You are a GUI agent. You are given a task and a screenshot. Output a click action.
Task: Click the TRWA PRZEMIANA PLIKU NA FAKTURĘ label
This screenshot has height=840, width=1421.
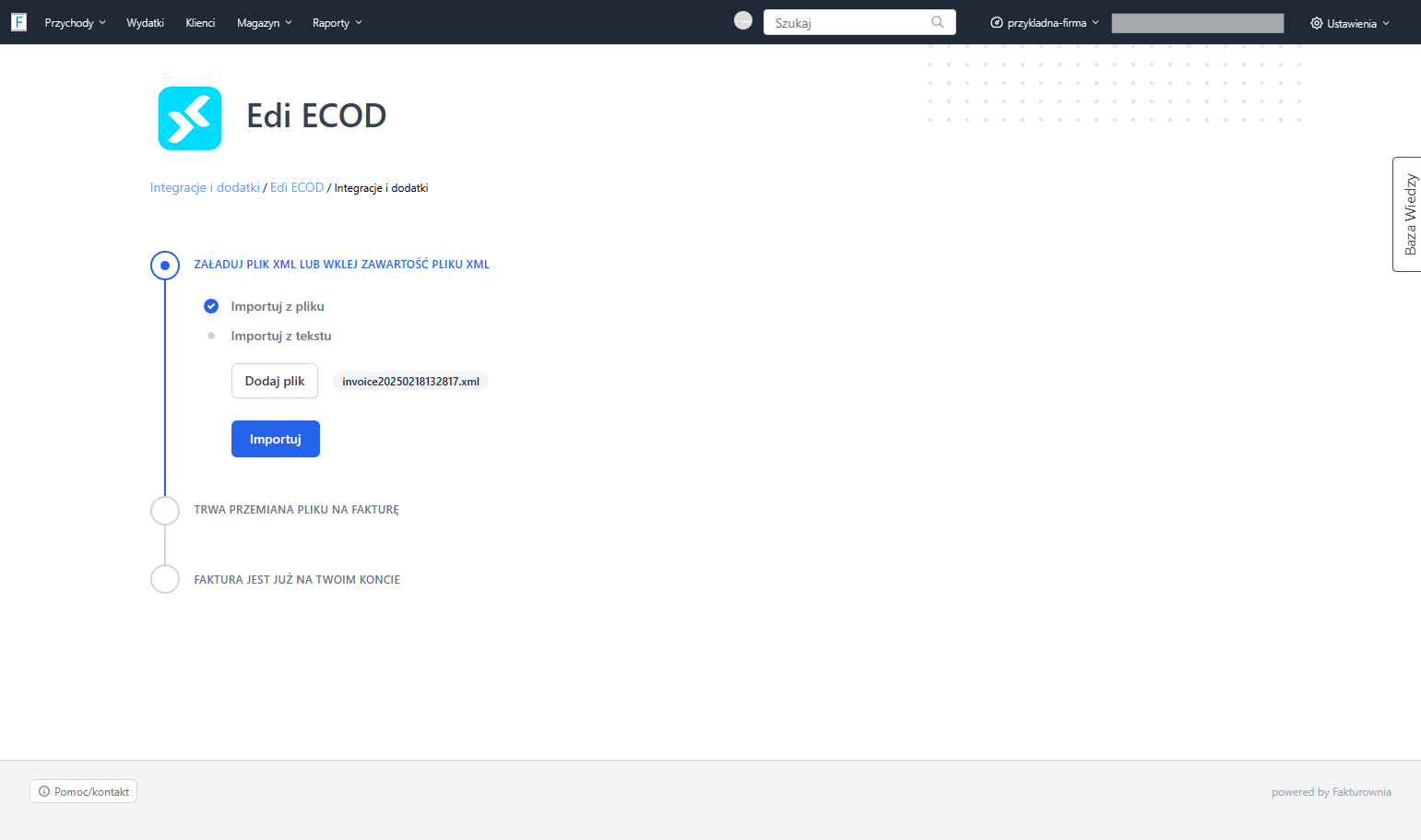[297, 510]
